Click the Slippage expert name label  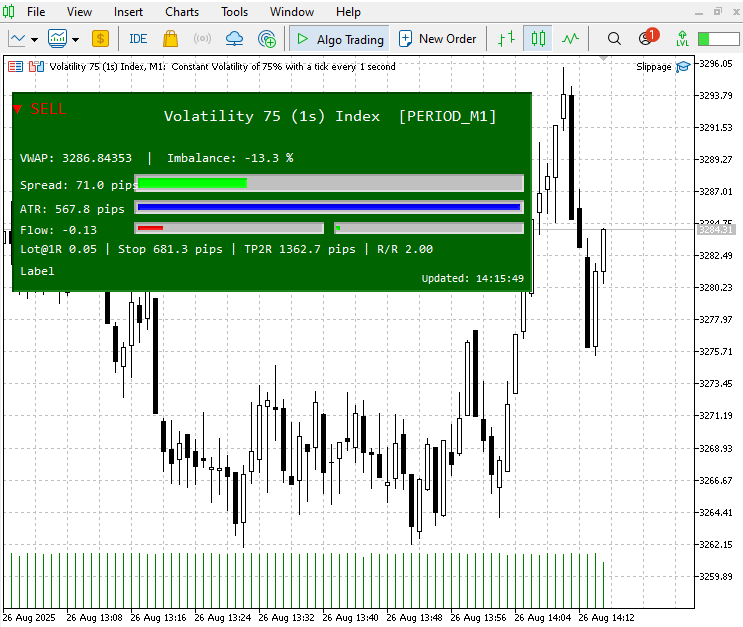[x=653, y=67]
